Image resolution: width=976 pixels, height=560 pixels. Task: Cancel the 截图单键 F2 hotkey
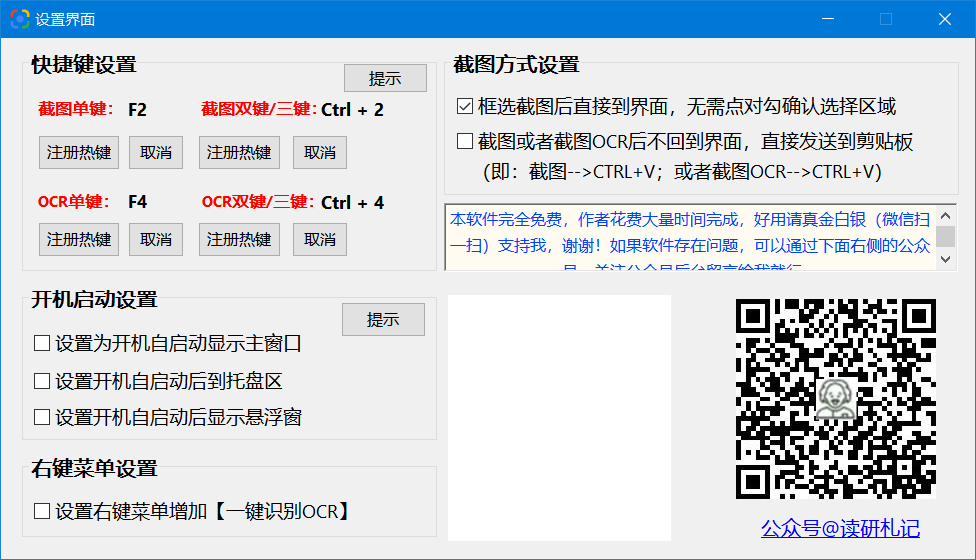pyautogui.click(x=156, y=152)
